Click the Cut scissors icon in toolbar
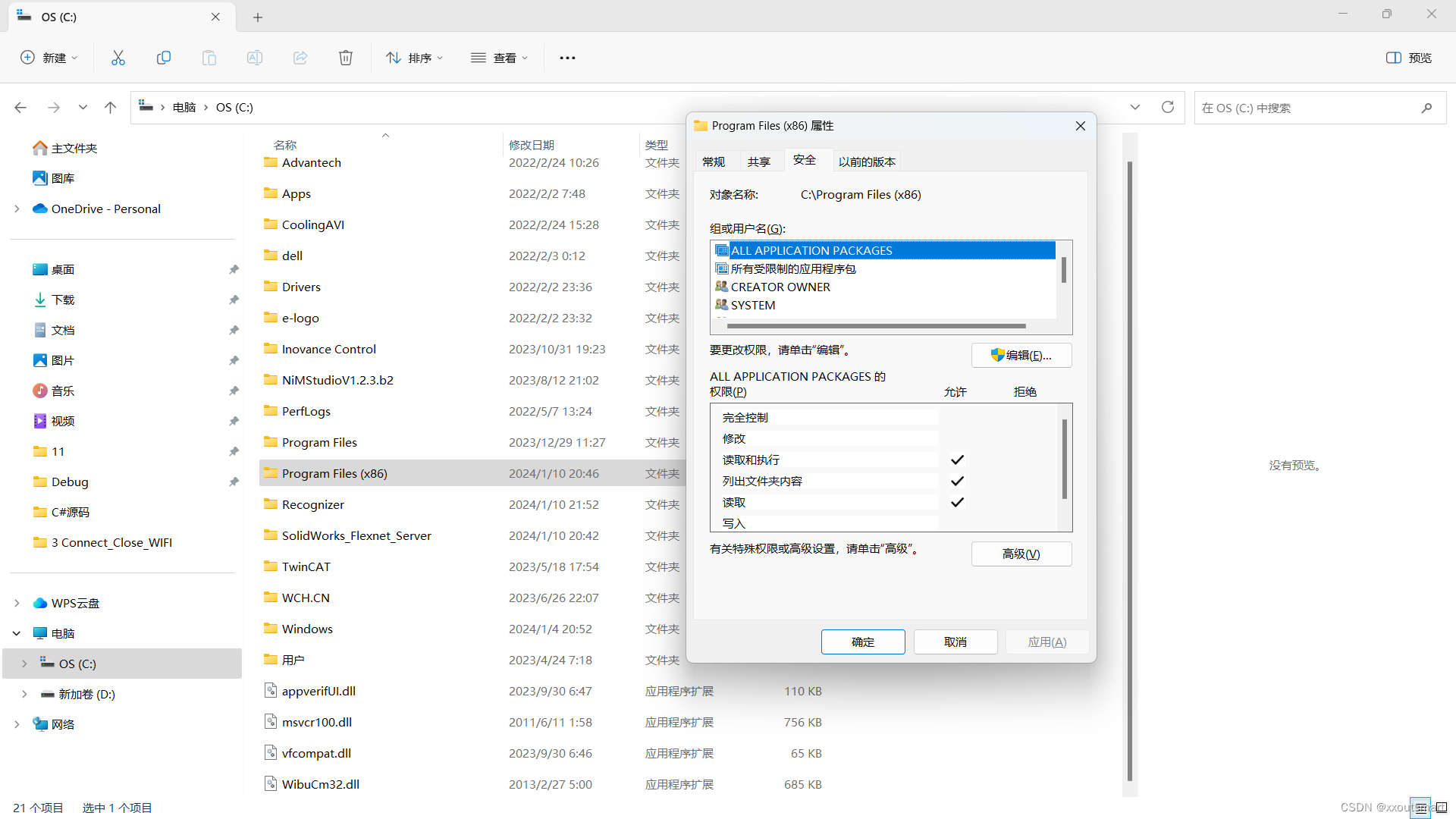The height and width of the screenshot is (819, 1456). click(x=118, y=58)
